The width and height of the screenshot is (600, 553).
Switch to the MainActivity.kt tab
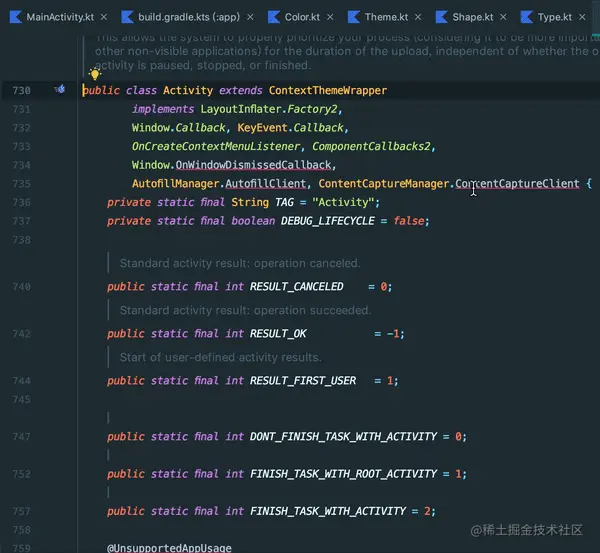[x=60, y=17]
